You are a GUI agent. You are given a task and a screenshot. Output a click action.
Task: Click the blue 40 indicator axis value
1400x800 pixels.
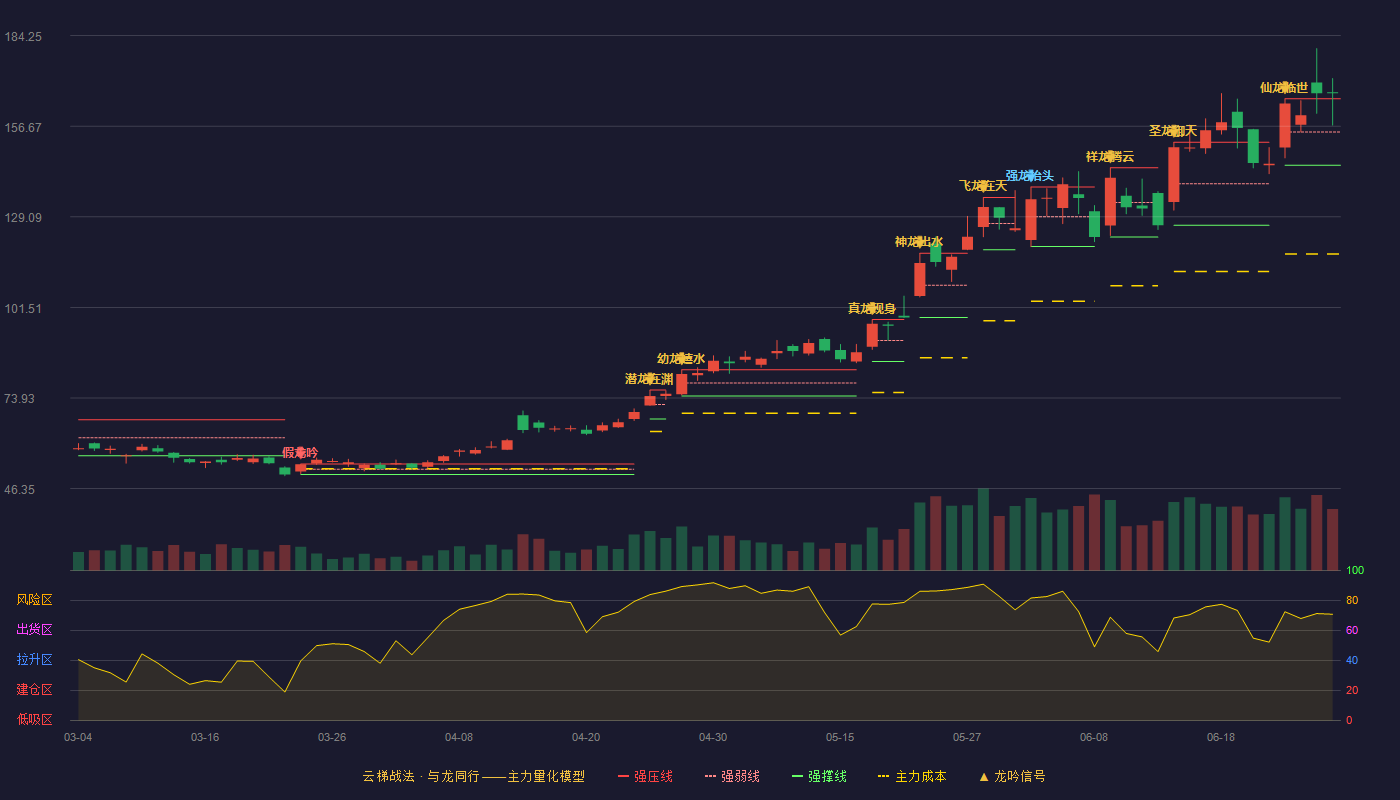[x=1351, y=660]
